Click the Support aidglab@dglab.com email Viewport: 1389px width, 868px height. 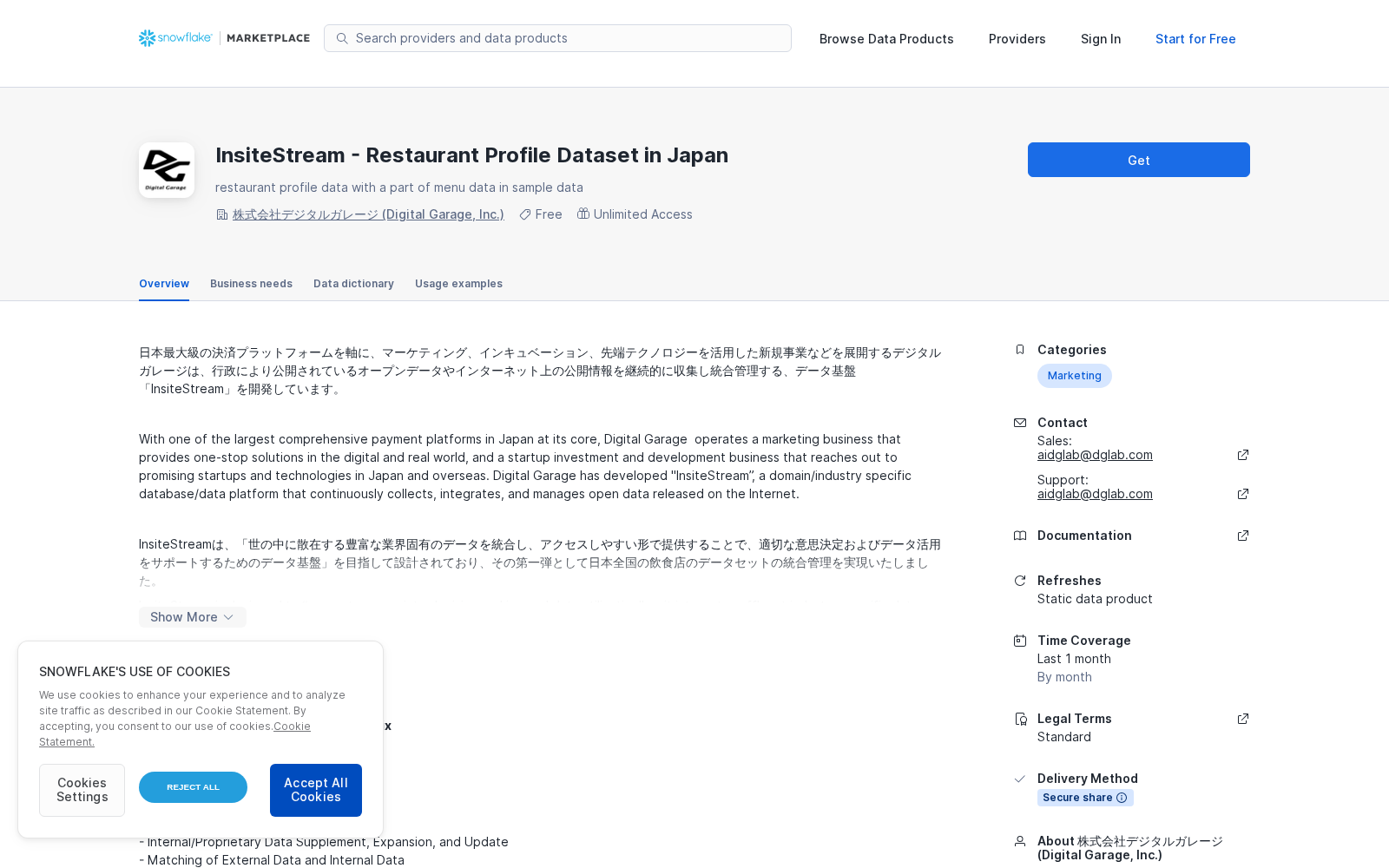coord(1095,494)
